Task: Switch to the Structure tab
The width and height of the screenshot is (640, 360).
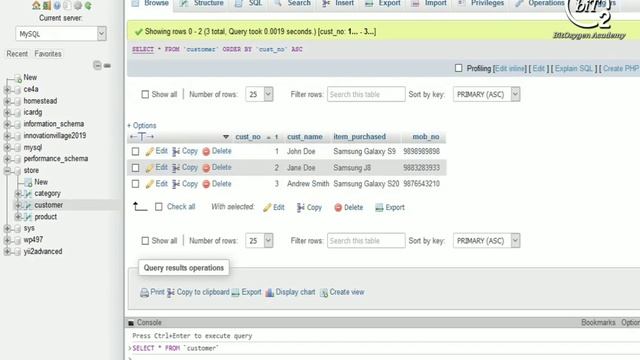Action: click(x=202, y=3)
